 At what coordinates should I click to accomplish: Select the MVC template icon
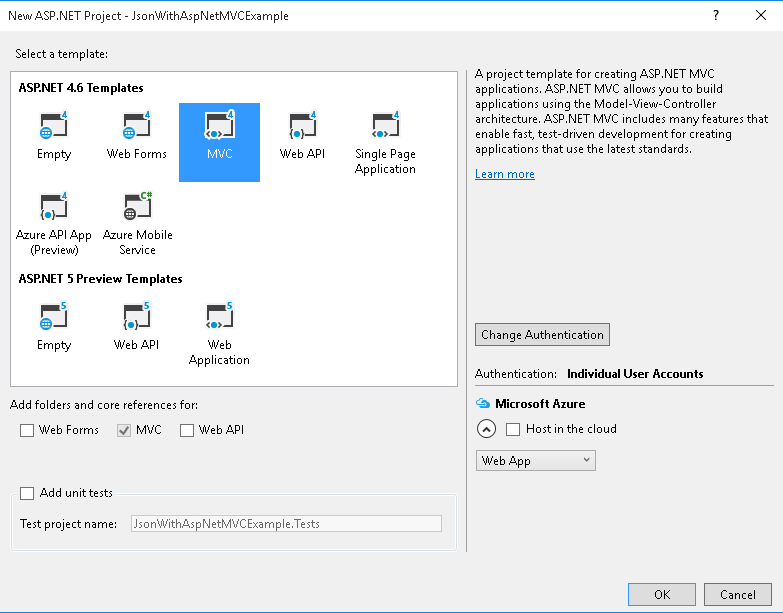[x=219, y=125]
